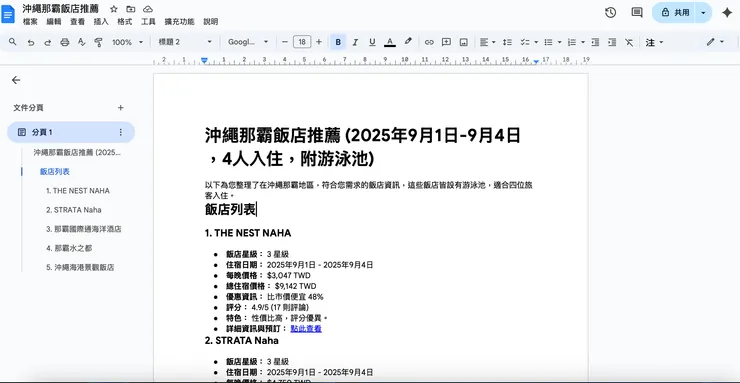Insert an image
Screen dimensions: 740x383
pos(463,42)
